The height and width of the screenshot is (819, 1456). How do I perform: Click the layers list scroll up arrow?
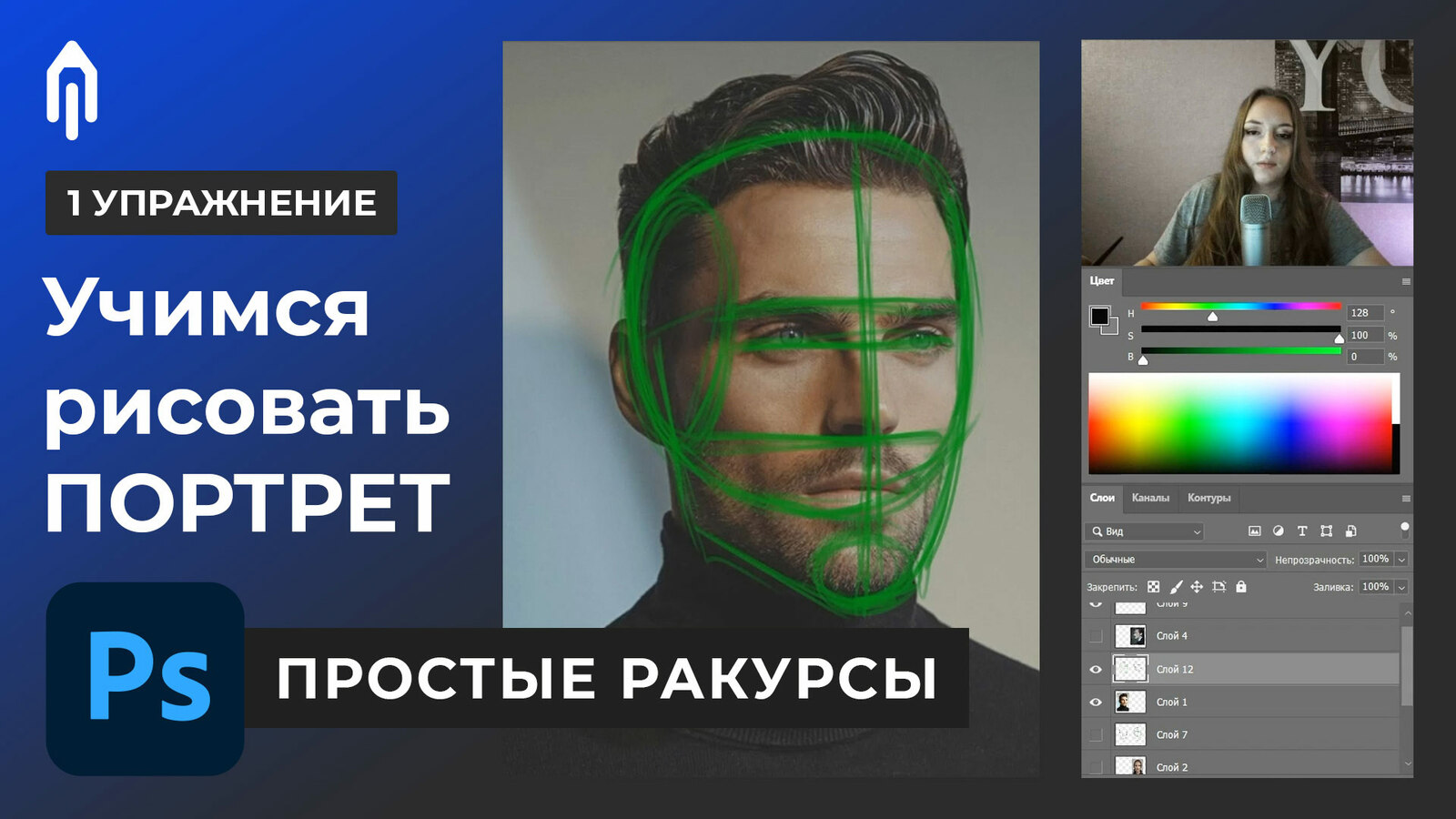pos(1407,612)
